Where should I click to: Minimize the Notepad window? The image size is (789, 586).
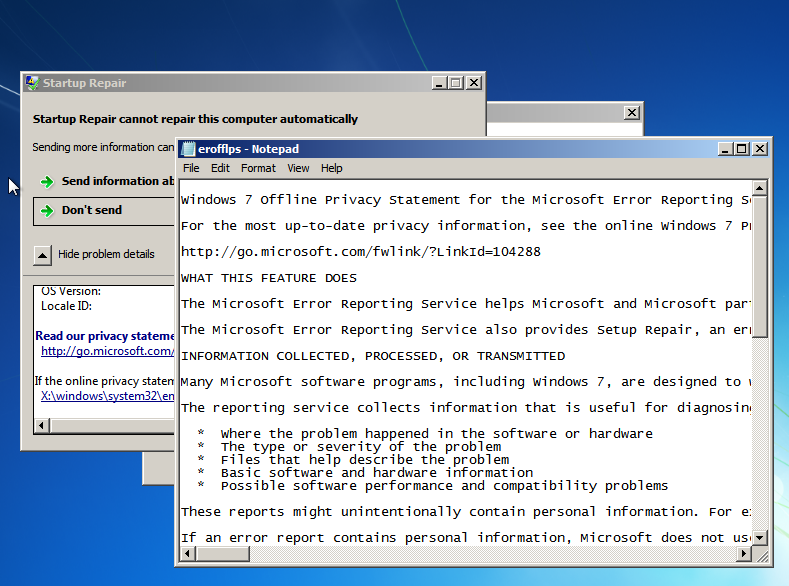725,149
